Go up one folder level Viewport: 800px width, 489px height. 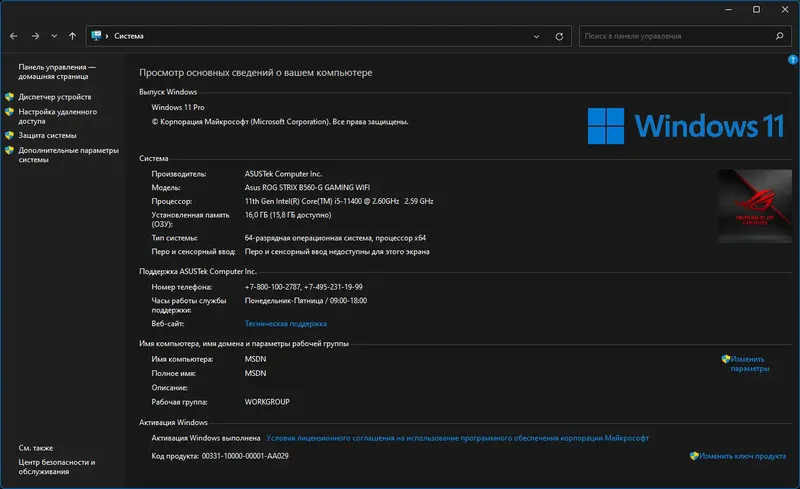[73, 36]
